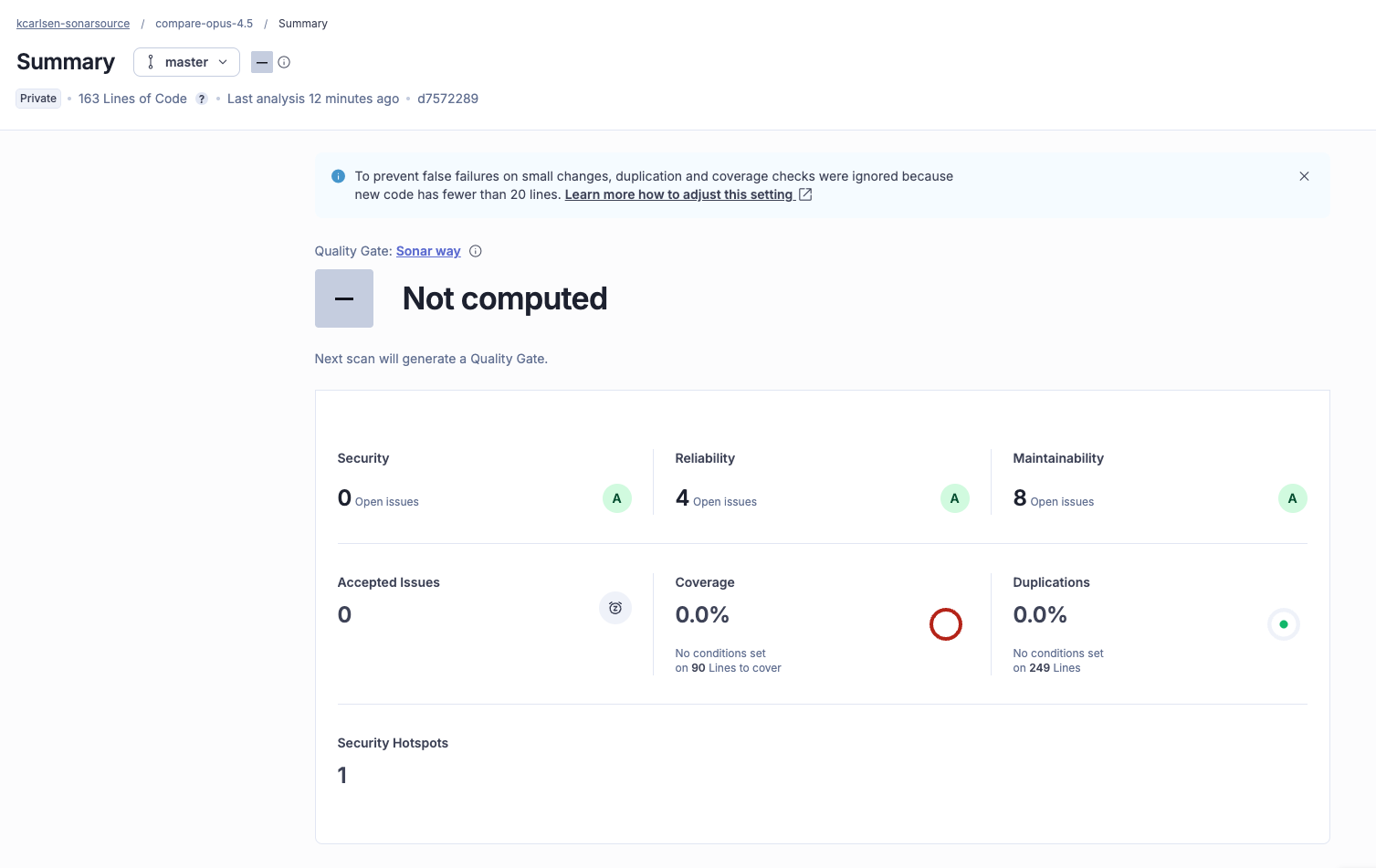View the 0.0% Coverage measure
Image resolution: width=1376 pixels, height=868 pixels.
tap(702, 615)
